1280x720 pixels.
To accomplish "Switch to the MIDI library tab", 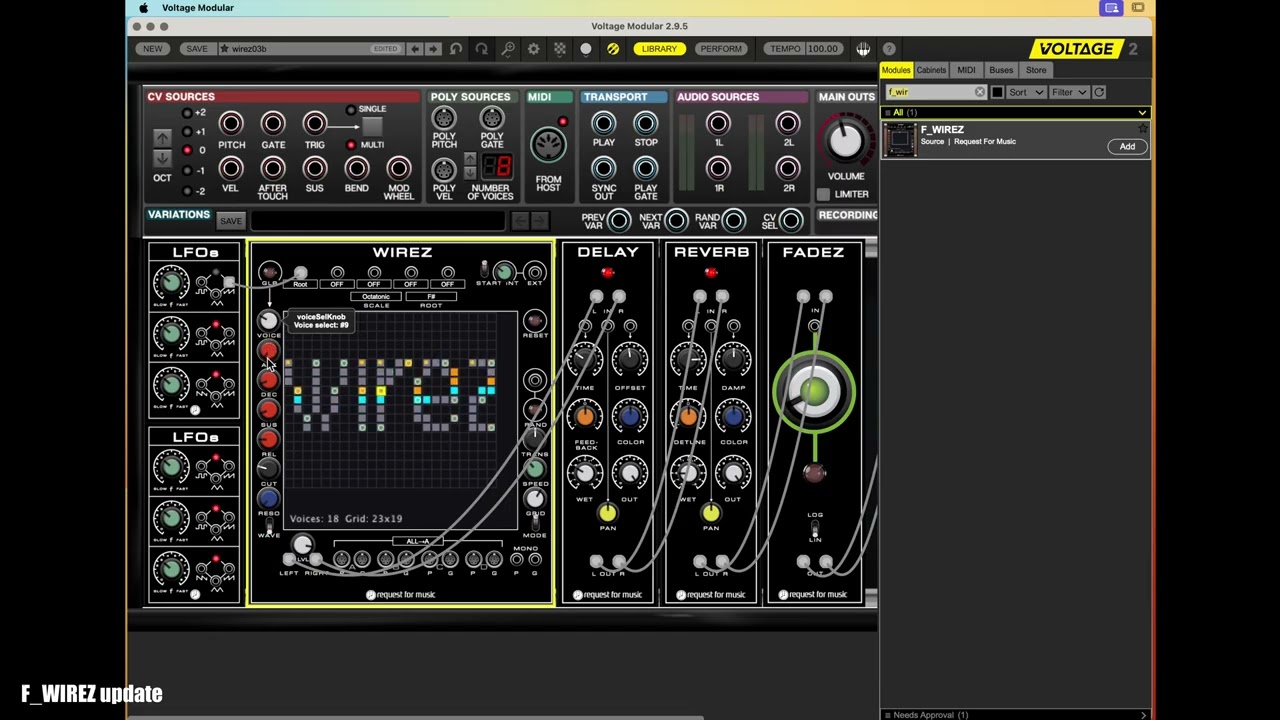I will (x=966, y=70).
